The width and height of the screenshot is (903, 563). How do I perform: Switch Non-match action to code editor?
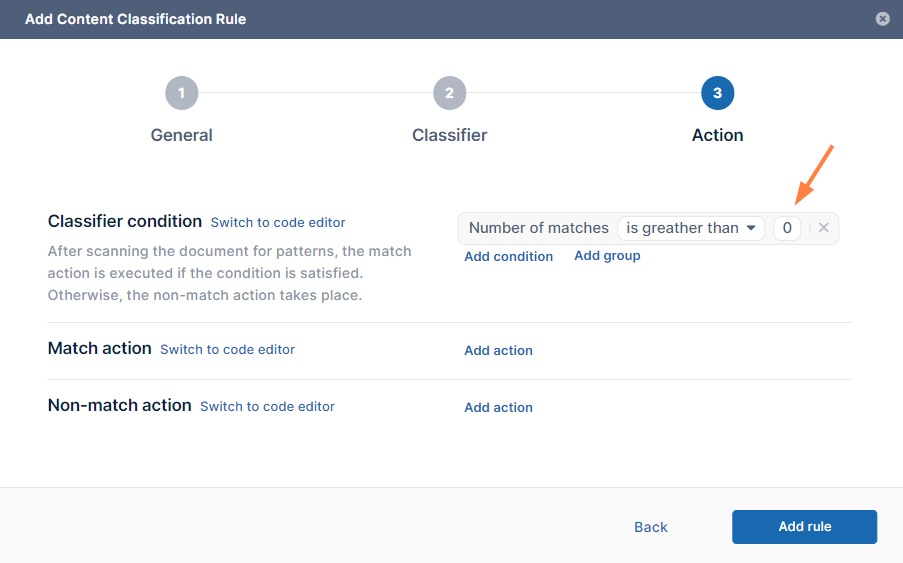tap(267, 406)
